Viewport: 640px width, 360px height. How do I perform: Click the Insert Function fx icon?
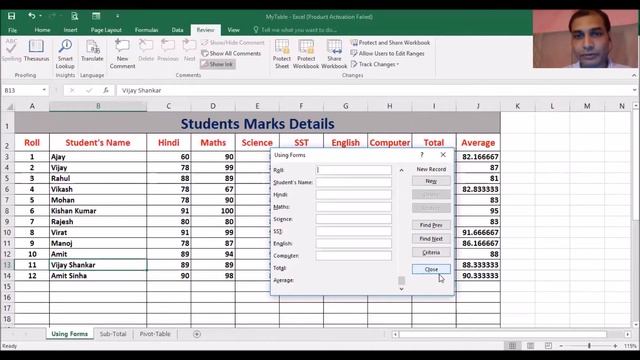pyautogui.click(x=106, y=90)
